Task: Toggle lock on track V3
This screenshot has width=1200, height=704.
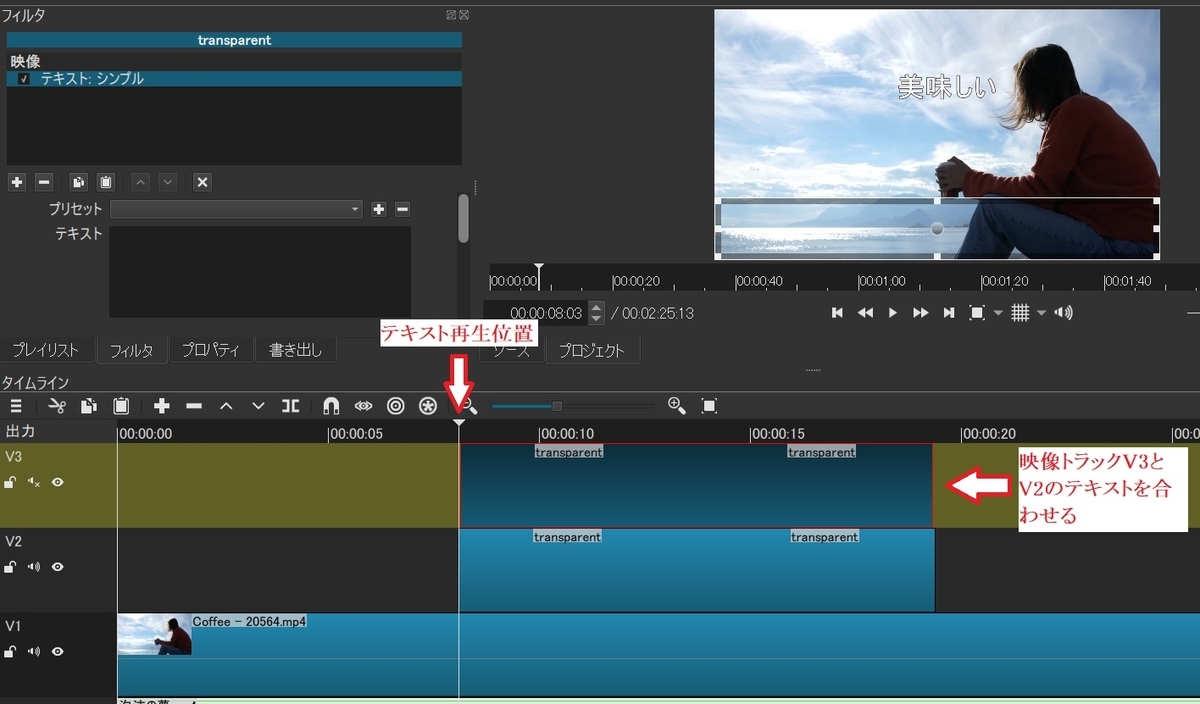Action: pyautogui.click(x=11, y=482)
